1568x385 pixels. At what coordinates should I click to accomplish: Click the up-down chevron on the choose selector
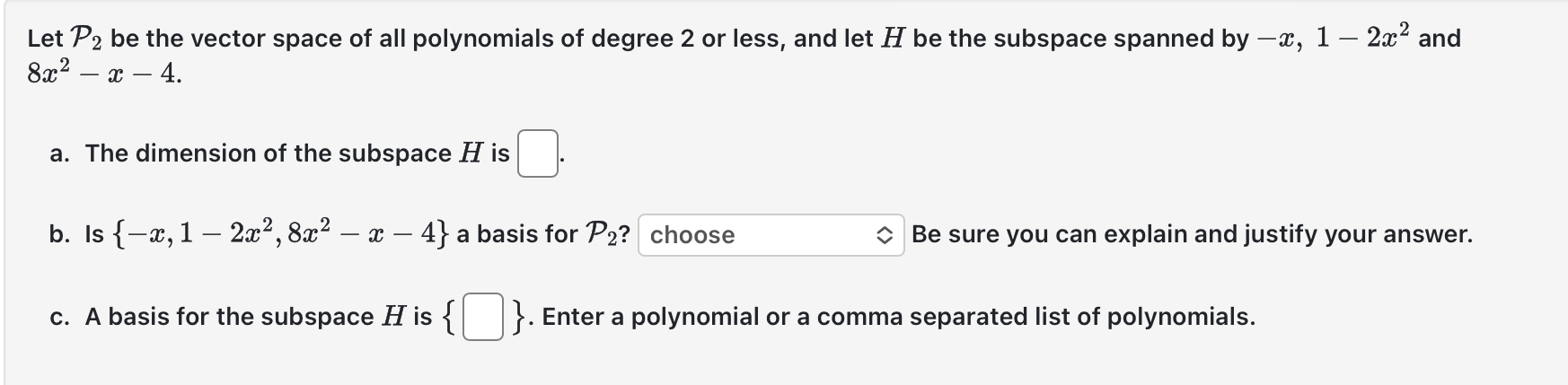[884, 235]
